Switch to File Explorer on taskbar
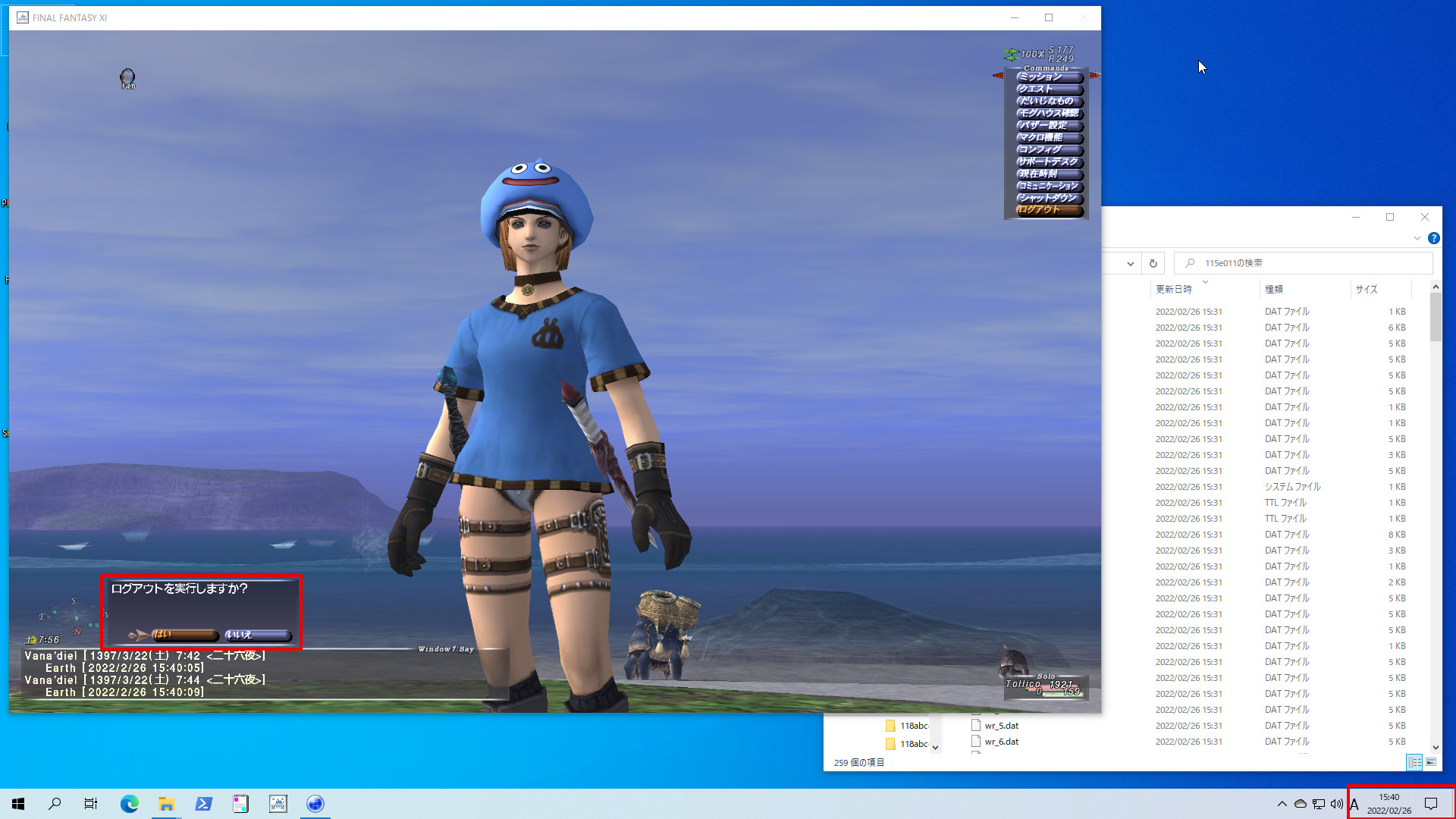 click(x=167, y=804)
